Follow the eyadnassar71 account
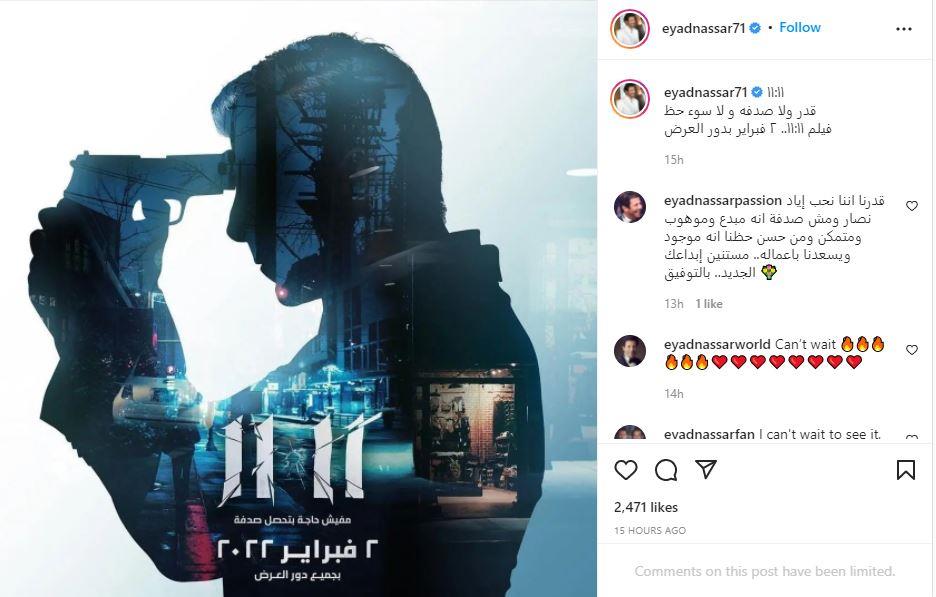 click(x=799, y=27)
